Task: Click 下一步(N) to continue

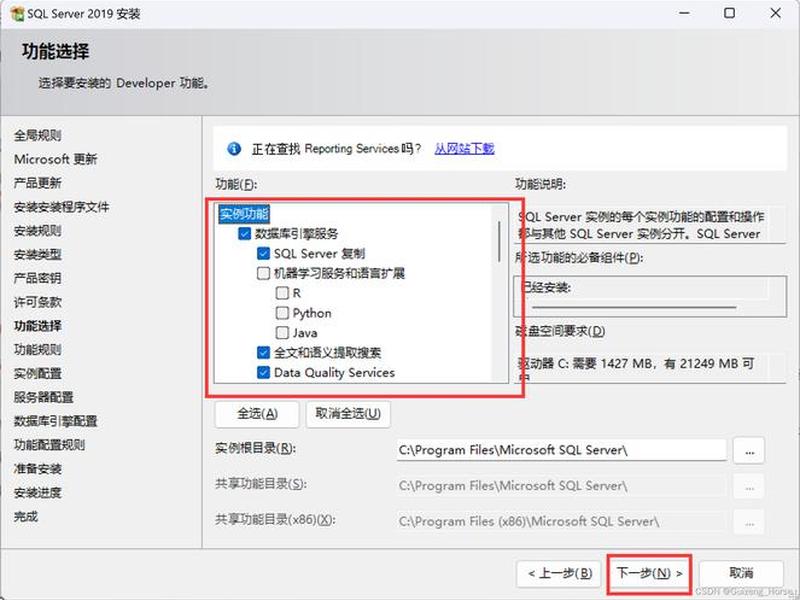Action: (649, 573)
